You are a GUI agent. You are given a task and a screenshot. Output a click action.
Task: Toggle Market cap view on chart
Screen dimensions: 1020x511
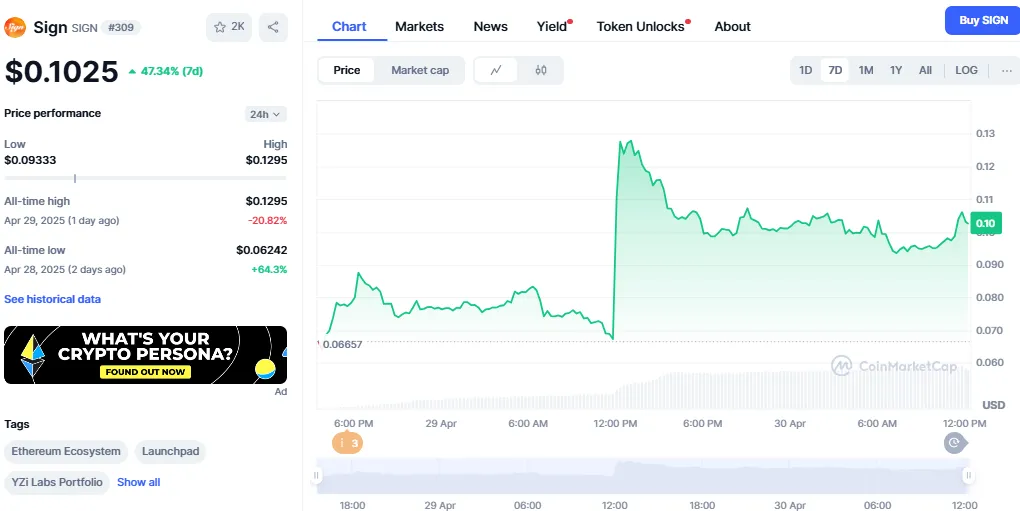[x=420, y=70]
